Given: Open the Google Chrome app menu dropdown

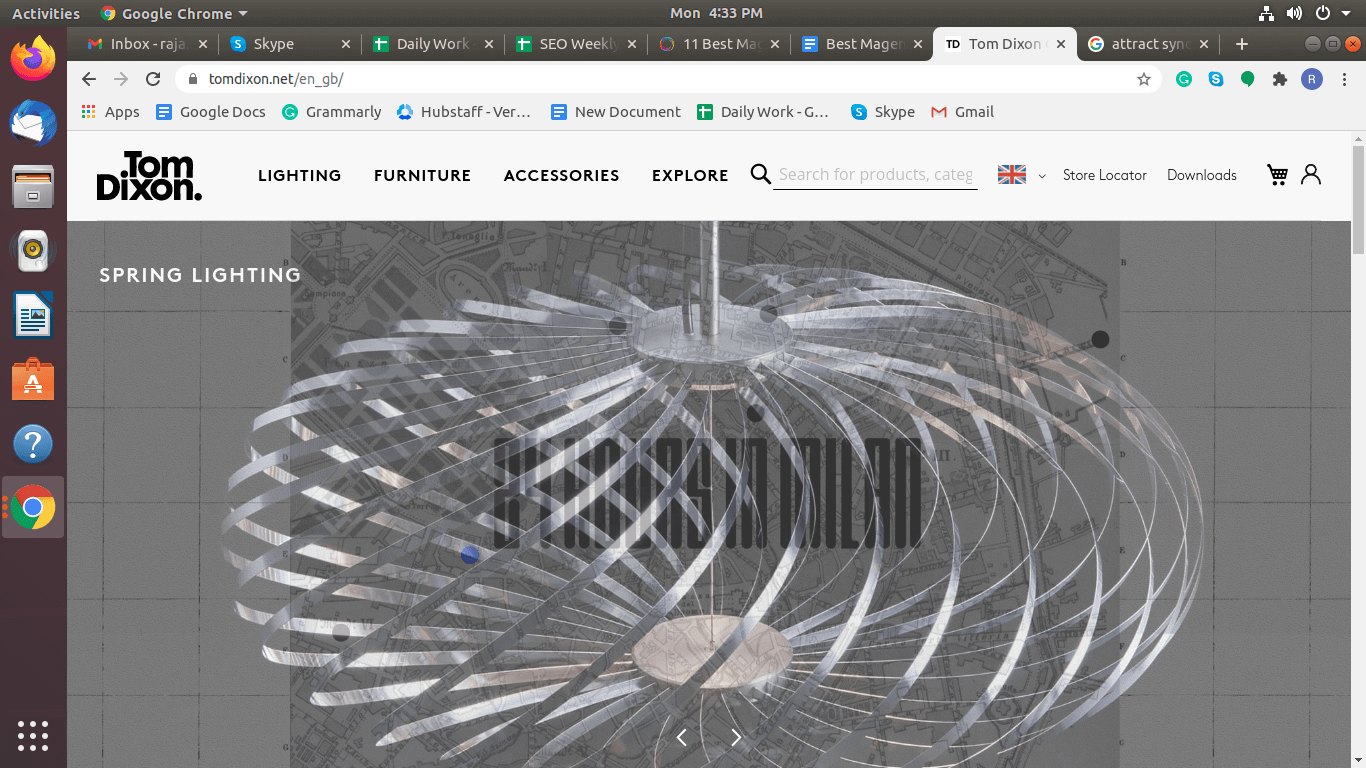Looking at the screenshot, I should pos(174,13).
